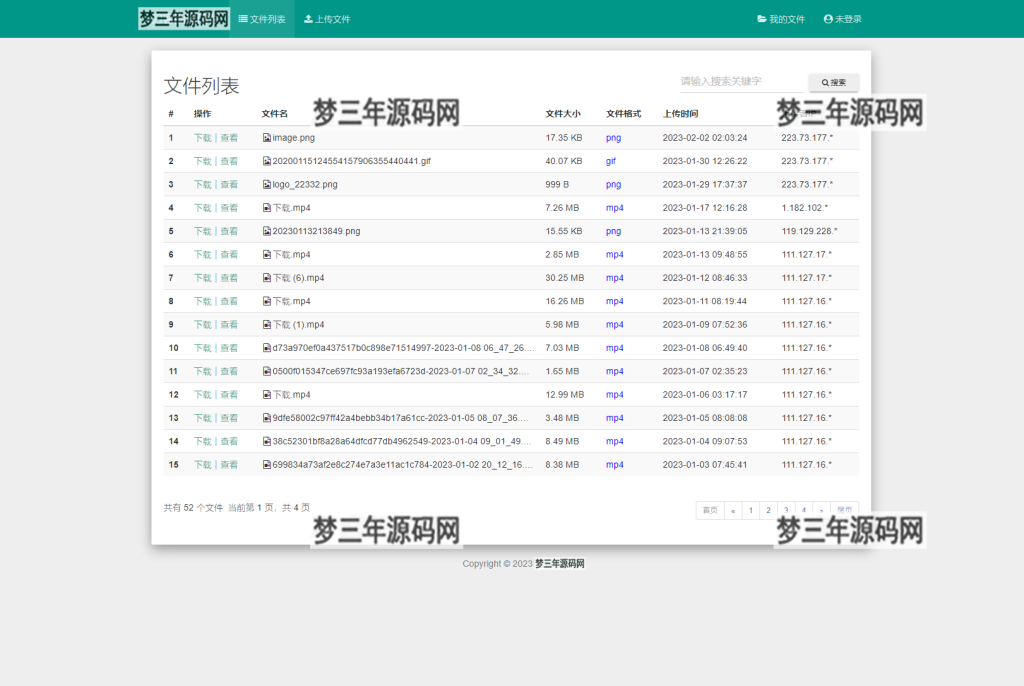View the gif file in row 2
1024x686 pixels.
(x=229, y=161)
